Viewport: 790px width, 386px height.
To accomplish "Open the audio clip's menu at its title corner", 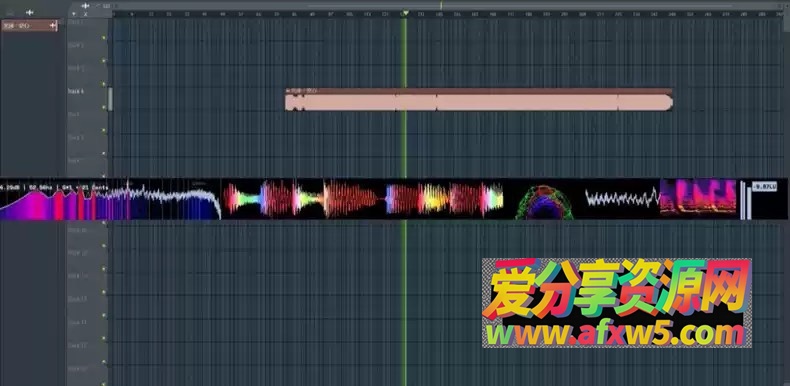I will point(288,91).
